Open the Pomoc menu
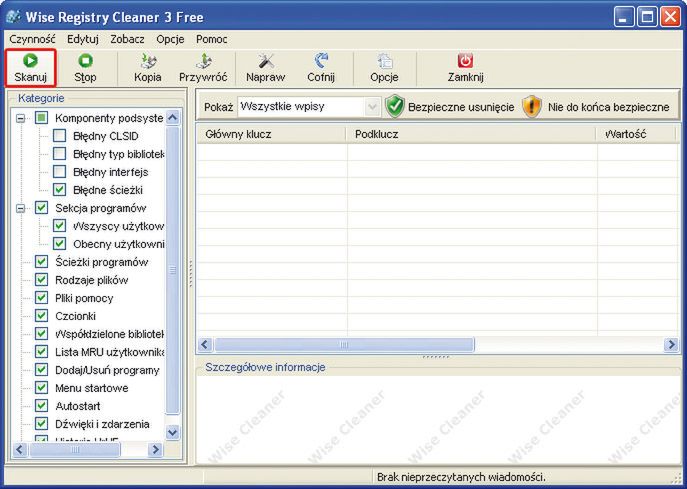The image size is (687, 489). (x=212, y=39)
